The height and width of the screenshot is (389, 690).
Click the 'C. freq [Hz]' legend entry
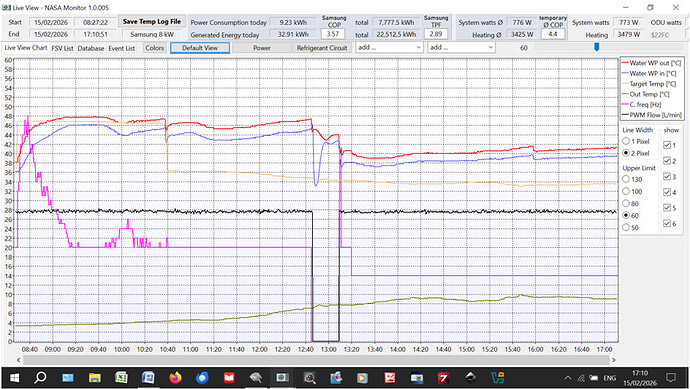coord(642,104)
